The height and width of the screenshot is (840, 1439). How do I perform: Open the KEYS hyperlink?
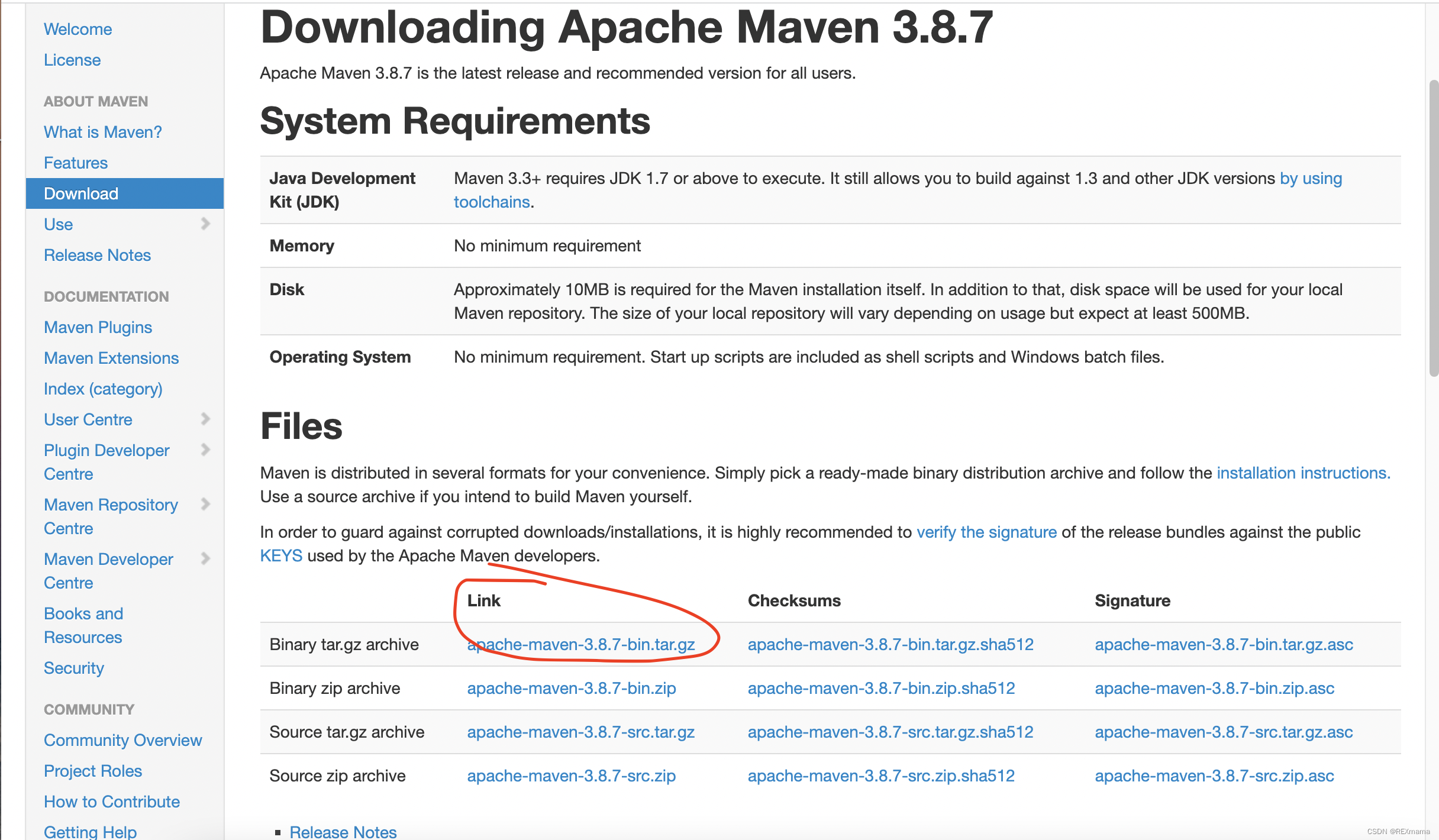[280, 555]
